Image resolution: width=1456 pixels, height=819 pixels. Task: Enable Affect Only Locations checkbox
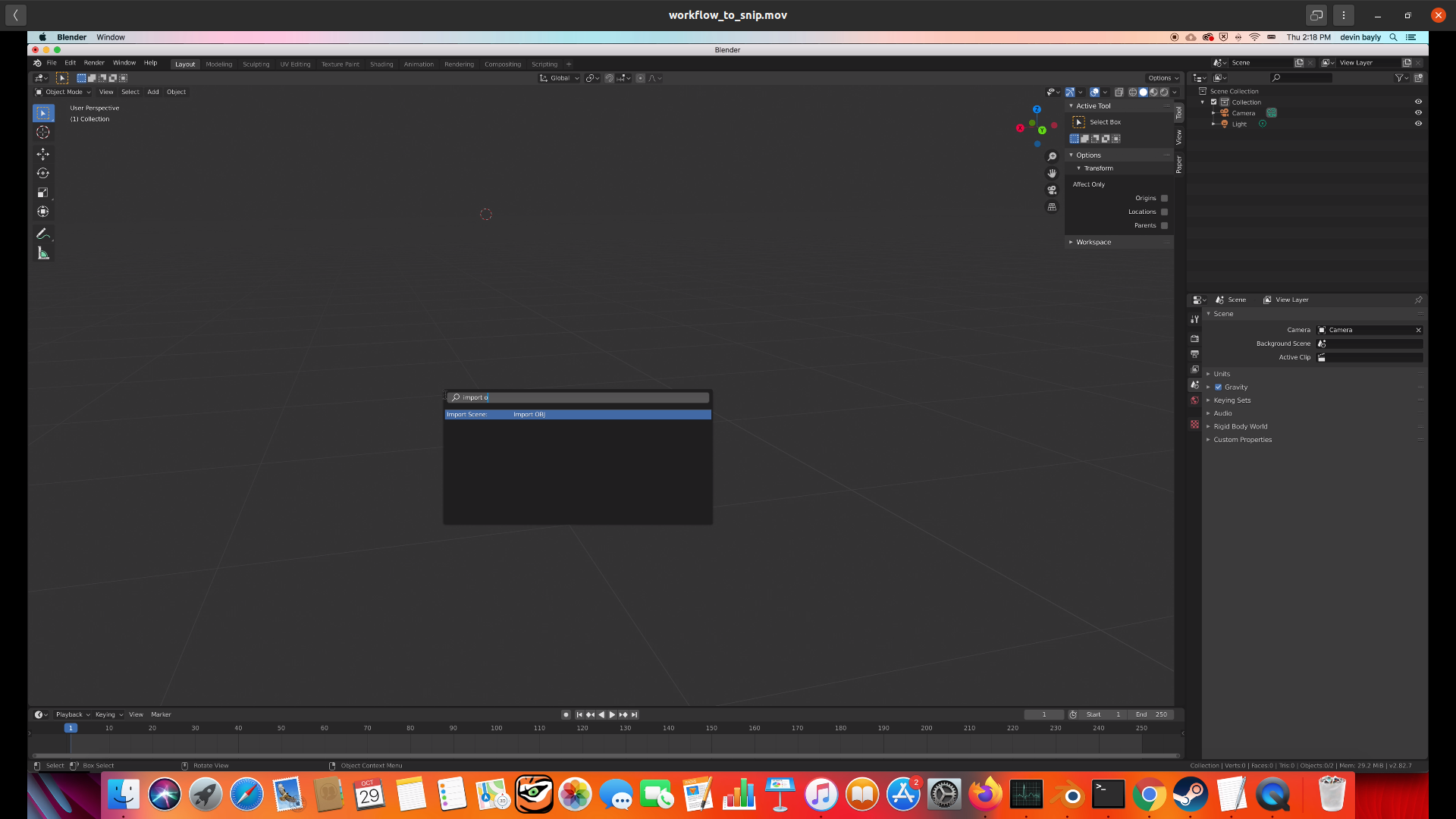click(x=1164, y=212)
